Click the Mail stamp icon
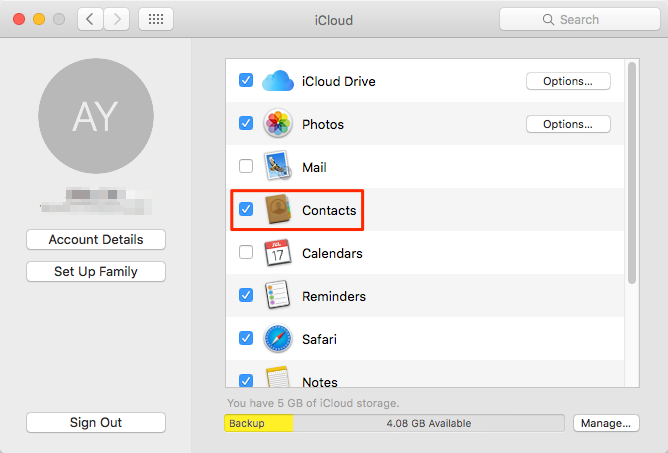 point(278,166)
